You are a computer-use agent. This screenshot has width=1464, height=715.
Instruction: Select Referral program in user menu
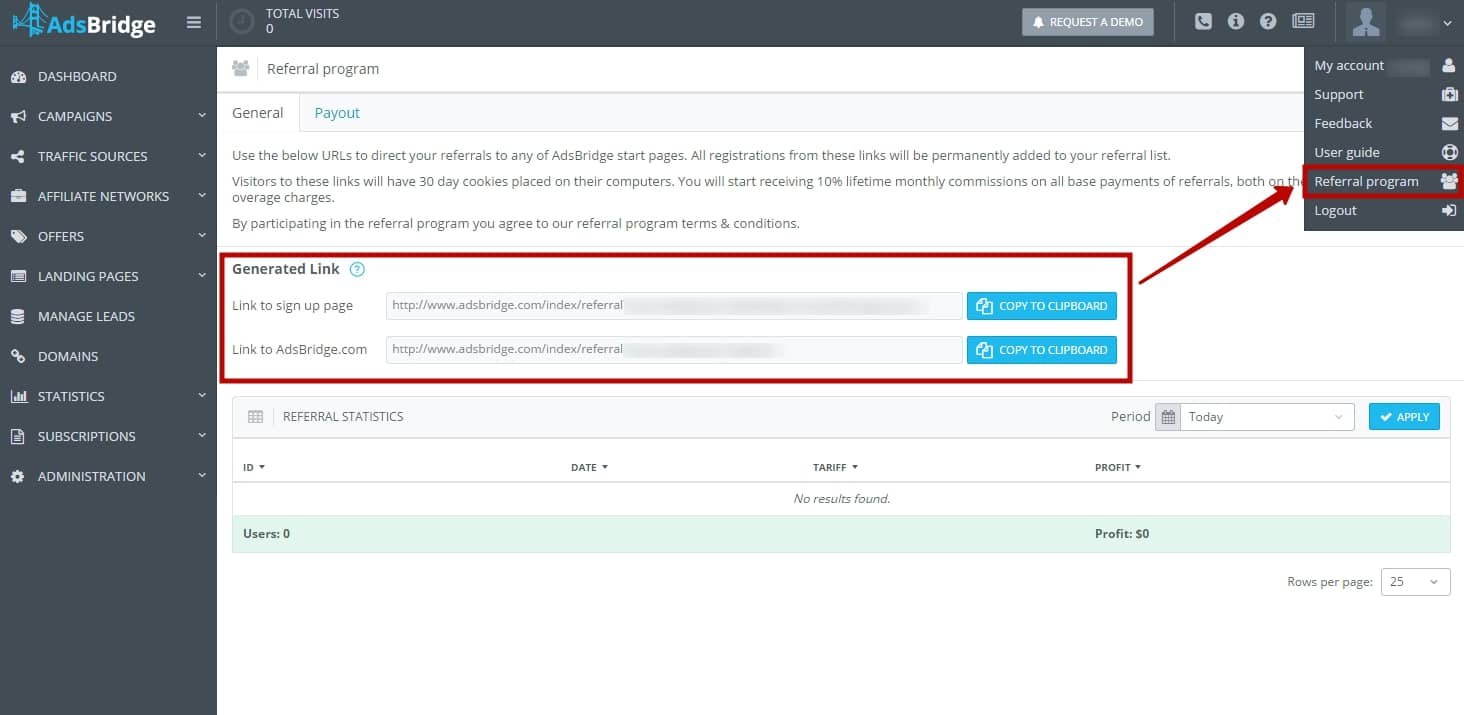(1383, 181)
